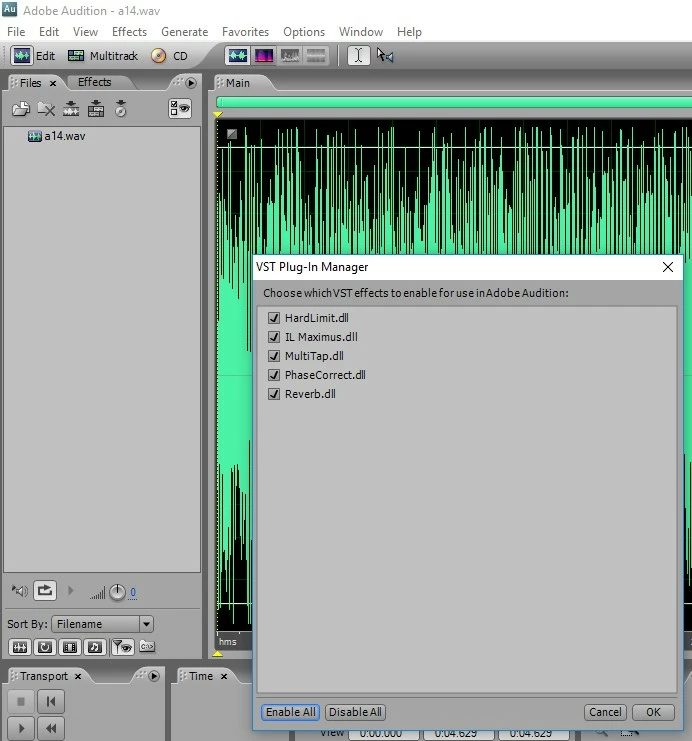Click the Auto-Play speaker icon
692x741 pixels.
[19, 591]
